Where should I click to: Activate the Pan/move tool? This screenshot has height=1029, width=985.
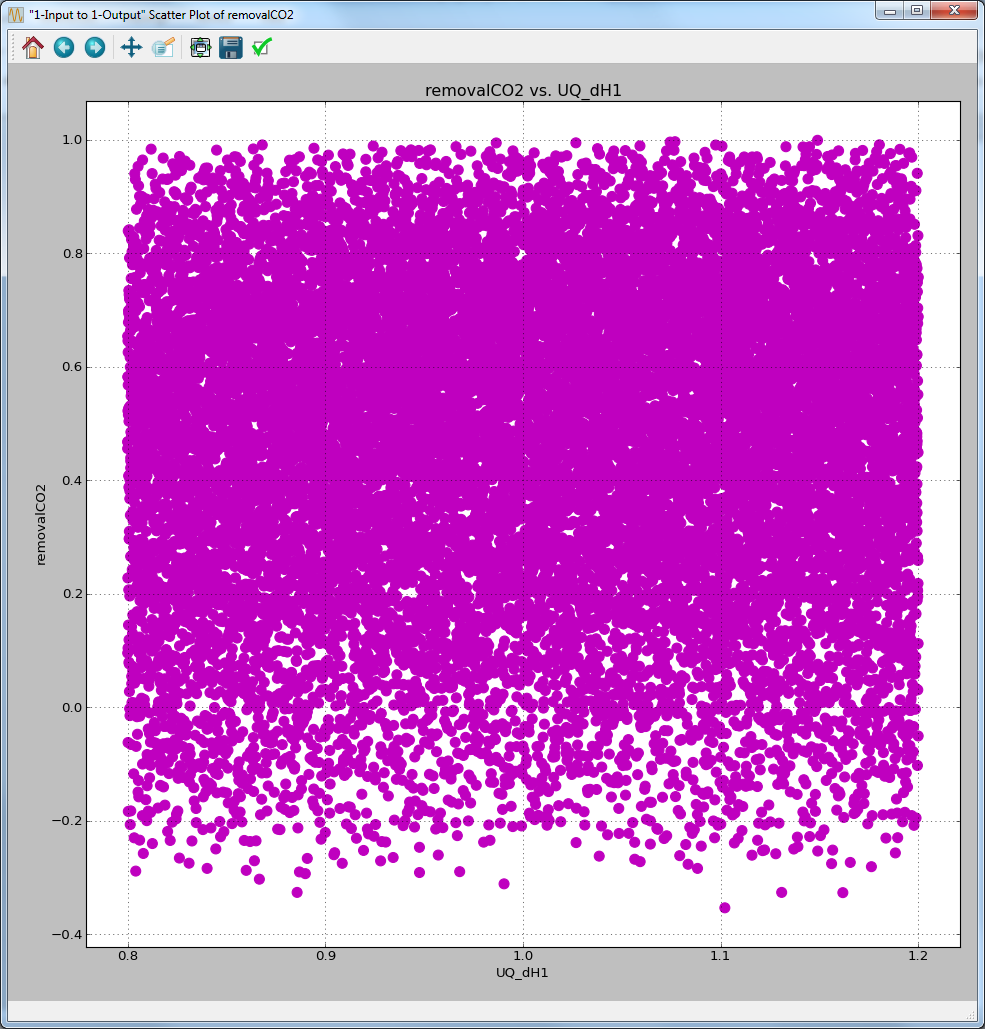130,47
